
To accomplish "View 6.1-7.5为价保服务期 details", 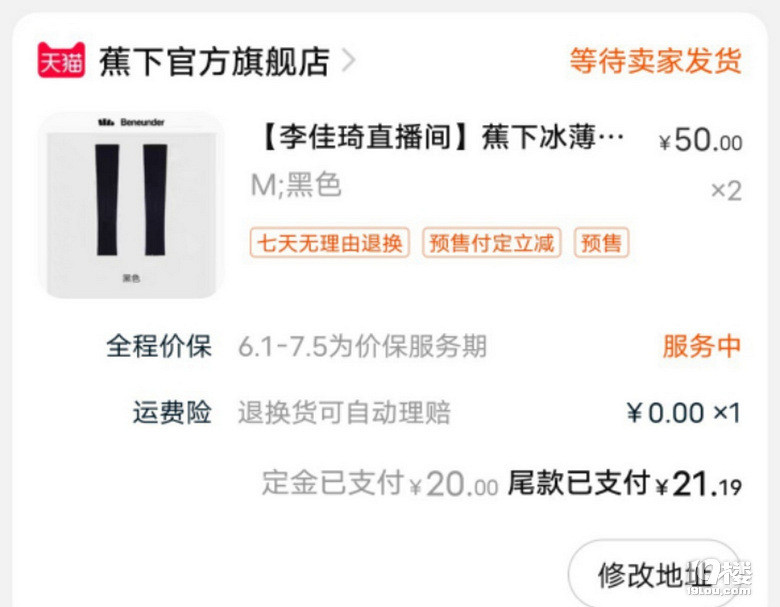I will tap(362, 346).
